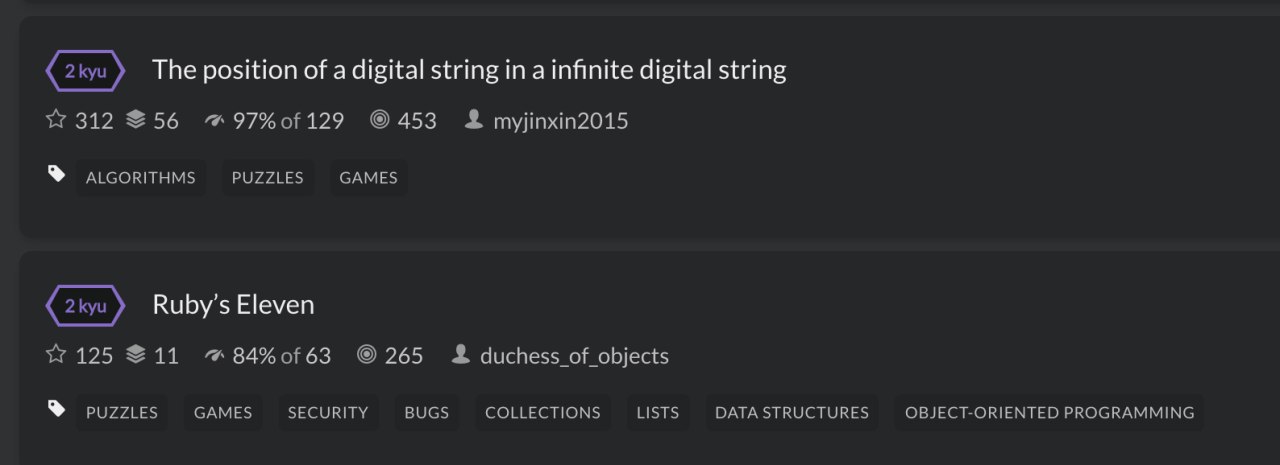The width and height of the screenshot is (1280, 465).
Task: Click the satisfaction gauge icon beside 97%
Action: [x=214, y=121]
